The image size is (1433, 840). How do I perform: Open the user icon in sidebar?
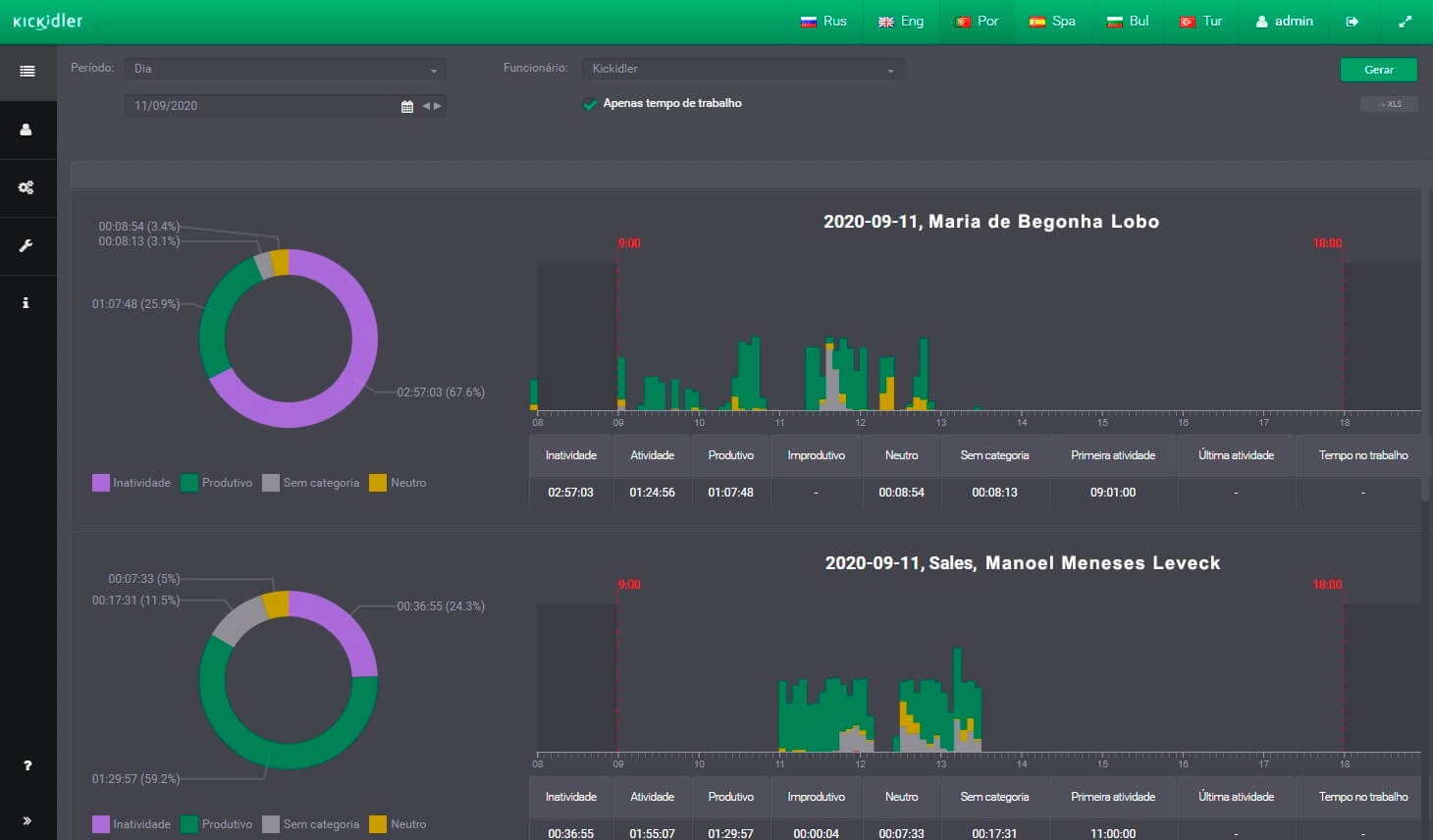(27, 130)
